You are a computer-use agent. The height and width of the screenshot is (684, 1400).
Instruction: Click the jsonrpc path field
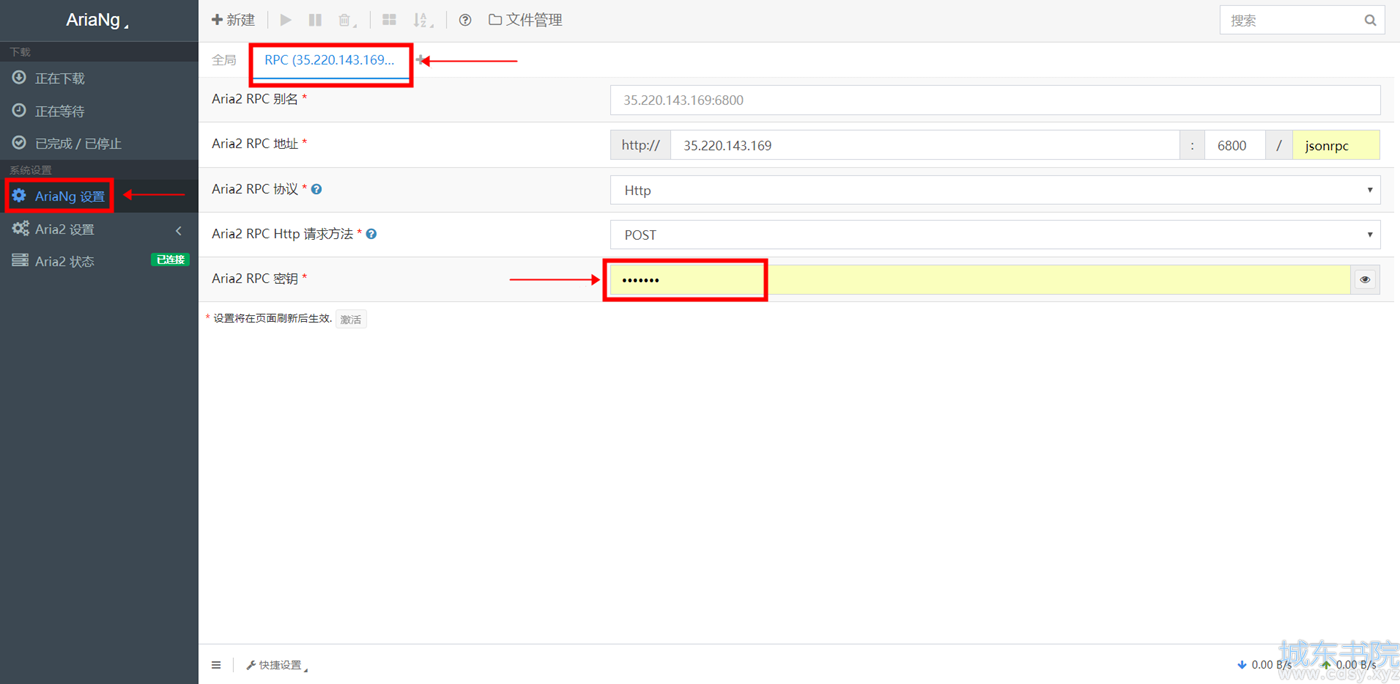coord(1336,145)
